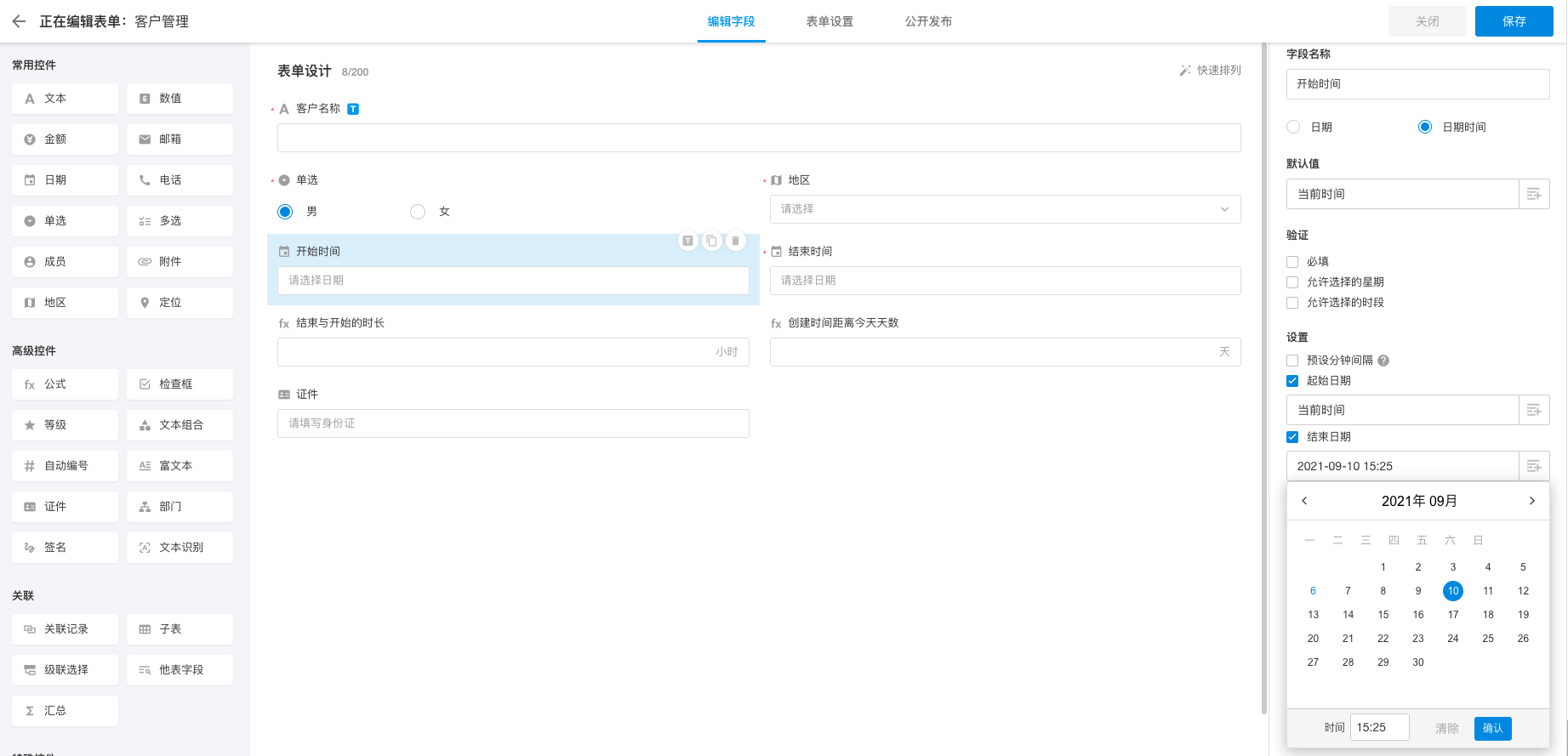Select the 日期 radio option
The height and width of the screenshot is (756, 1568).
click(x=1293, y=127)
